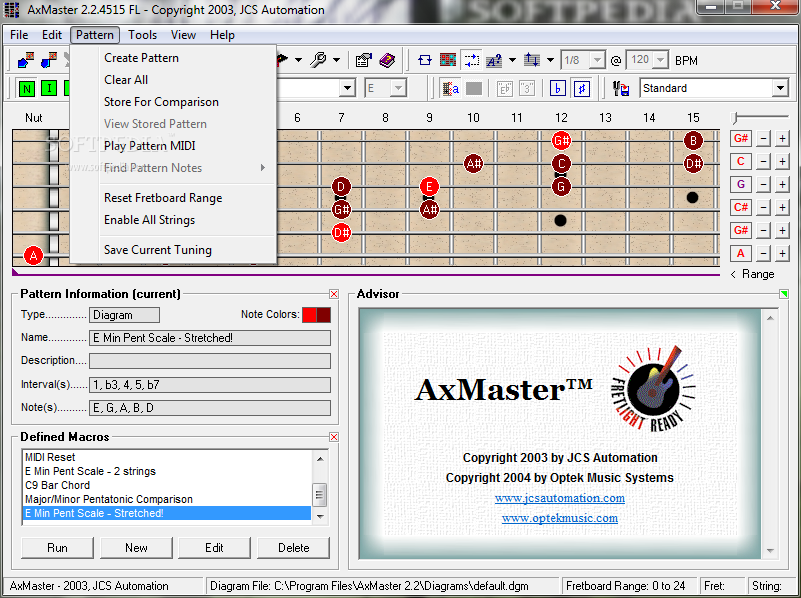Click the green Advisor corner icon
This screenshot has width=801, height=598.
click(x=784, y=294)
